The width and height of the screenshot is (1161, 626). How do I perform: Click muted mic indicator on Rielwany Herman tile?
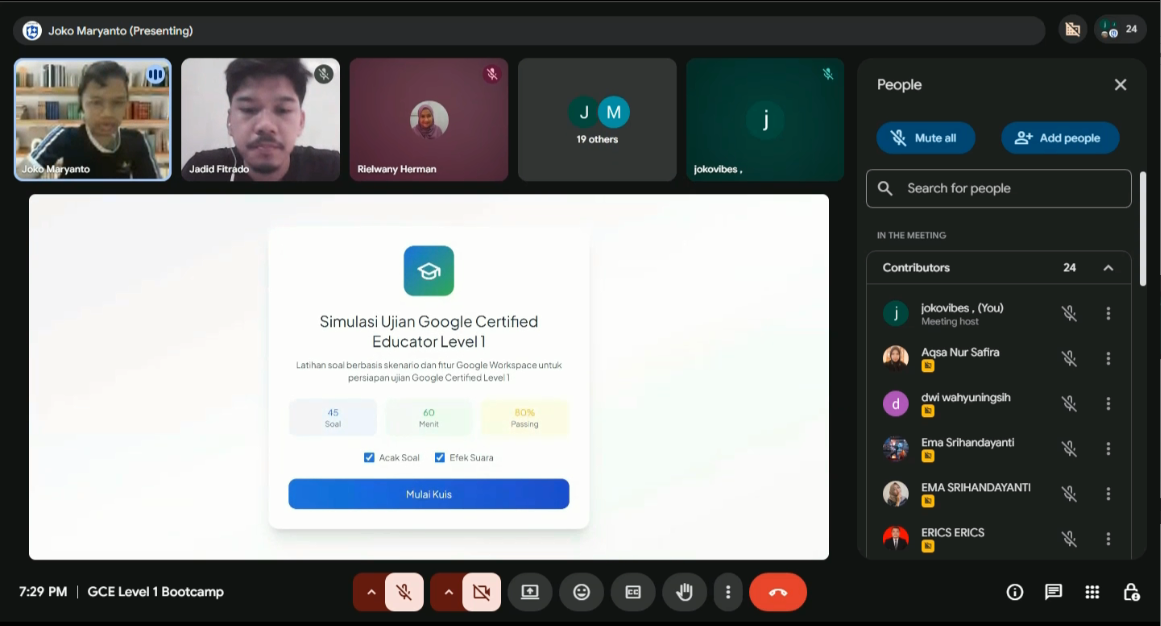click(x=492, y=74)
